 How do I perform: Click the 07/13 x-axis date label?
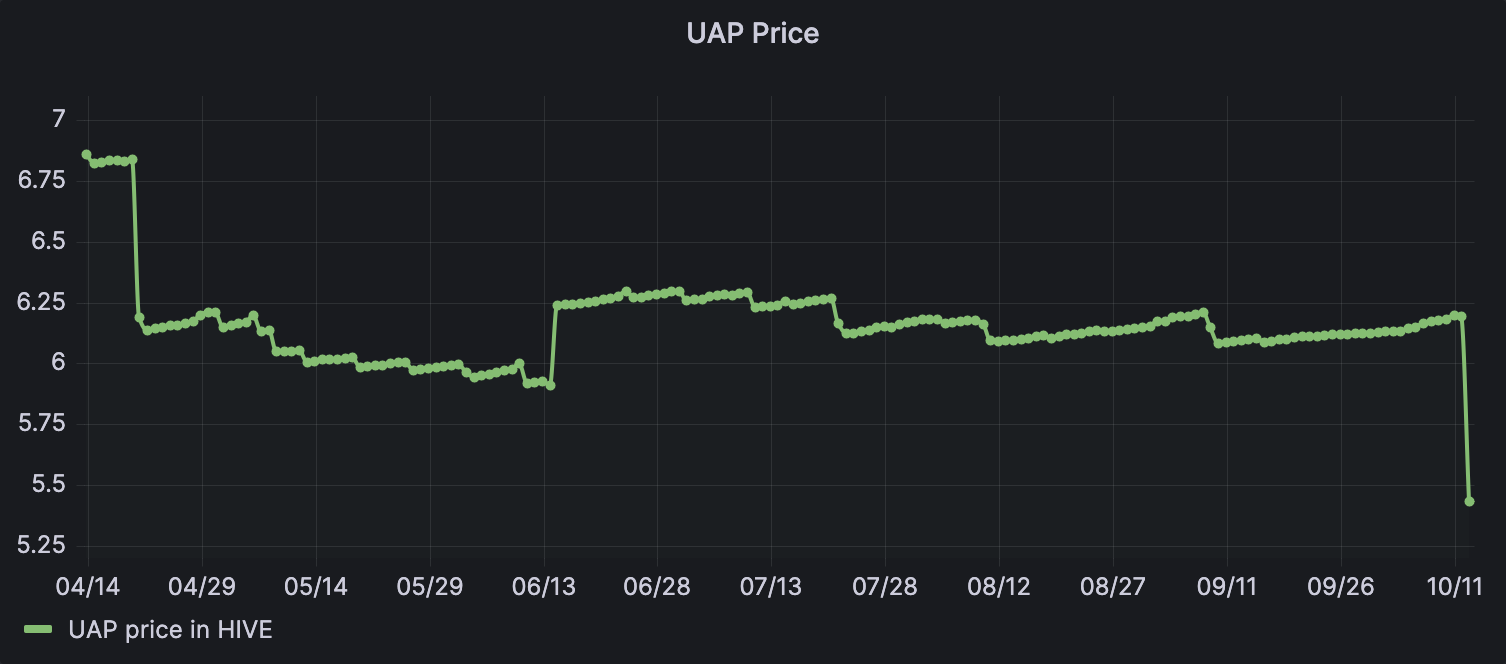(771, 586)
